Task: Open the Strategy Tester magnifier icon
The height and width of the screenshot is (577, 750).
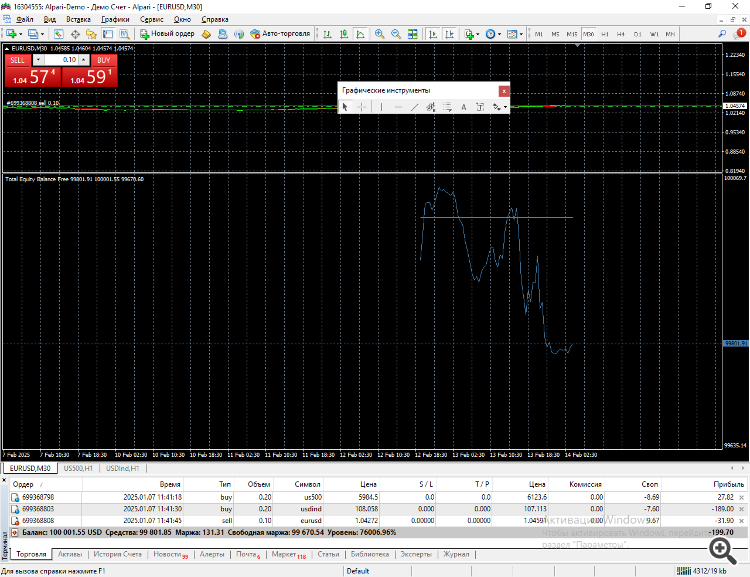Action: [x=124, y=34]
